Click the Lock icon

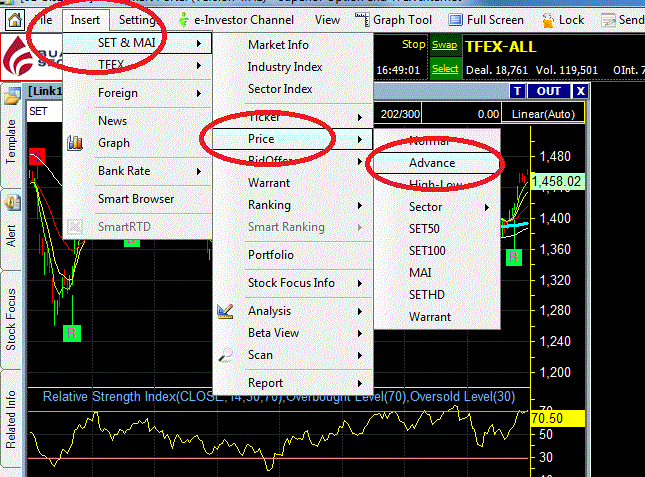click(x=548, y=20)
